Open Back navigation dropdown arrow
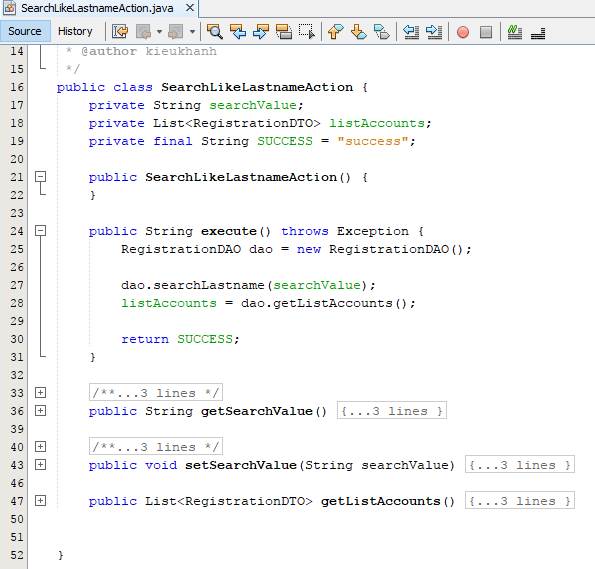This screenshot has height=569, width=595. [159, 32]
